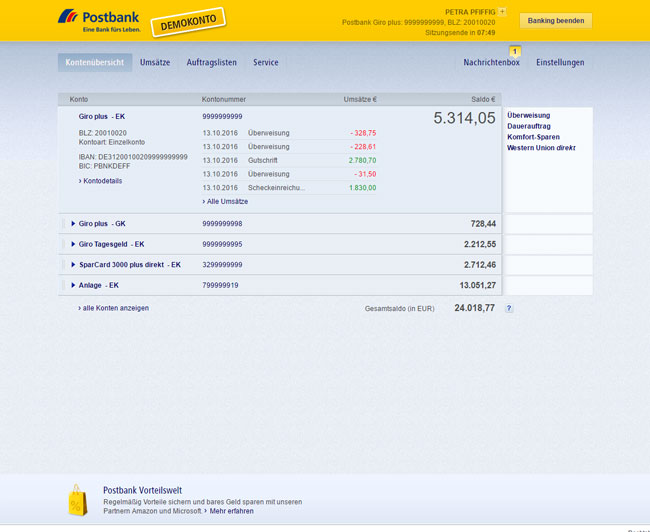Click the DEMOKONTO badge
The image size is (650, 532).
(x=188, y=22)
